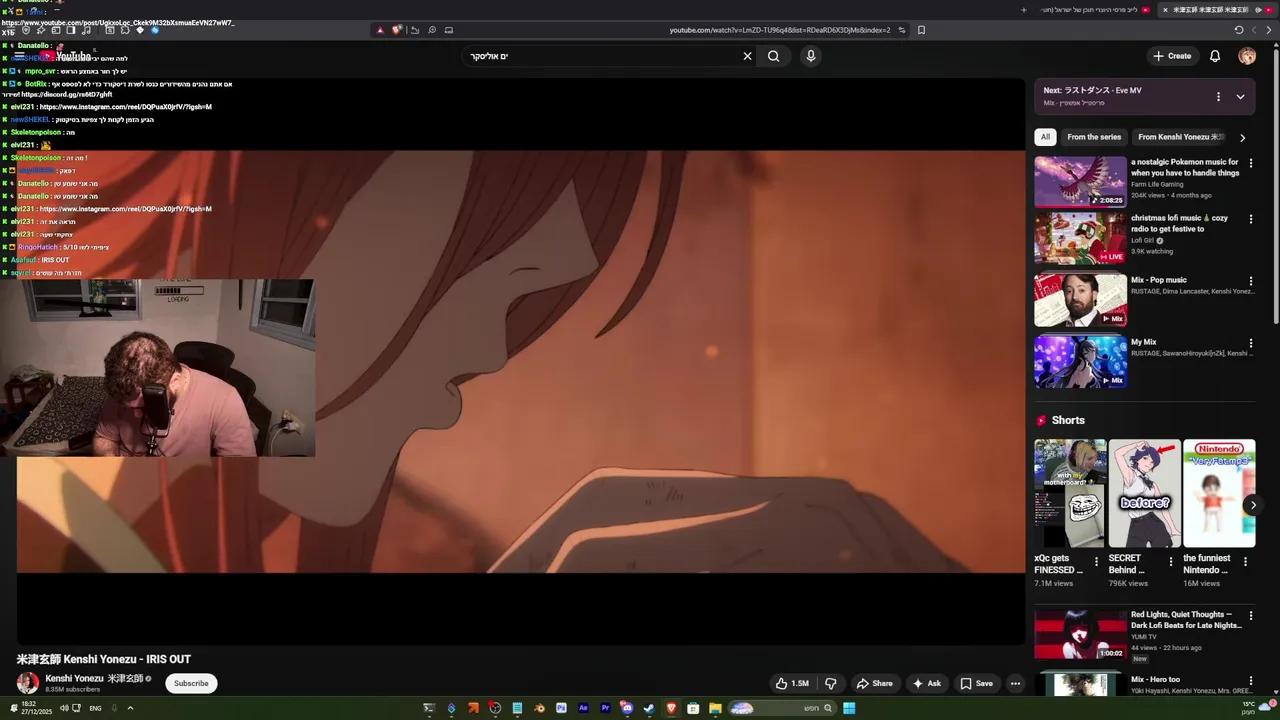The height and width of the screenshot is (720, 1280).
Task: Bookmark this page icon in address bar
Action: tap(921, 30)
